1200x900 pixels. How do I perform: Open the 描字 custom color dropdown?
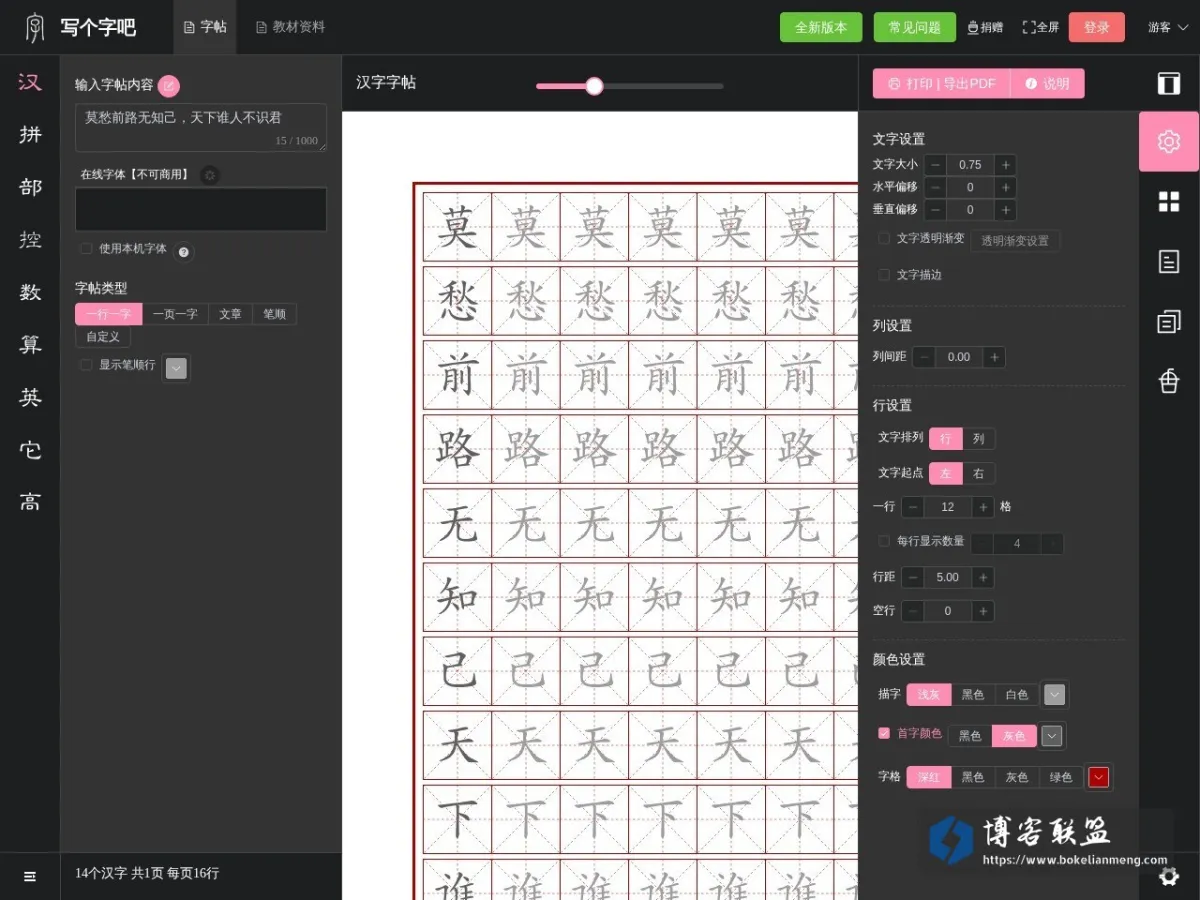(x=1054, y=694)
